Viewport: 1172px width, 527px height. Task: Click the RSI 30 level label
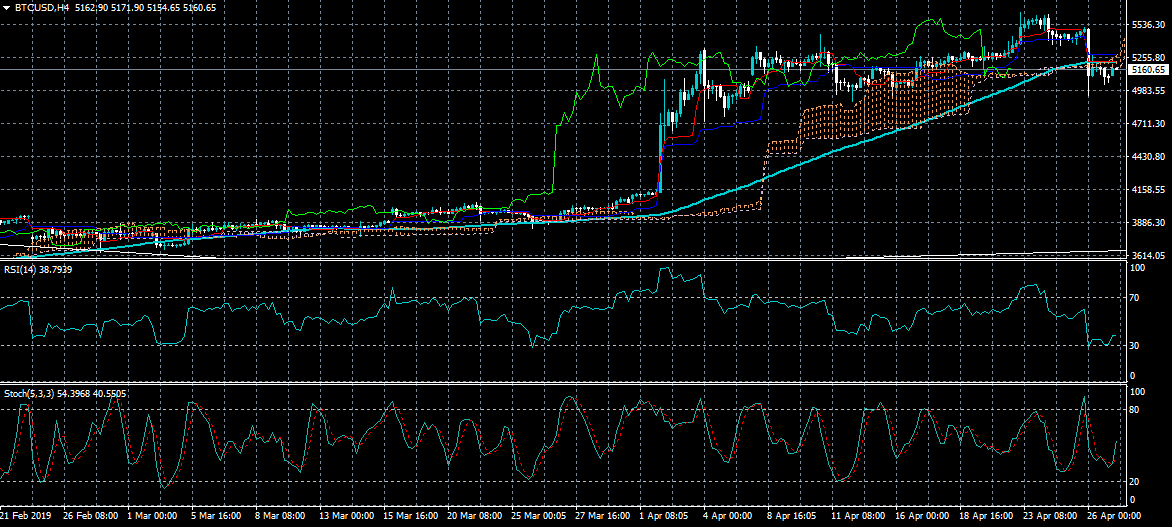1136,346
